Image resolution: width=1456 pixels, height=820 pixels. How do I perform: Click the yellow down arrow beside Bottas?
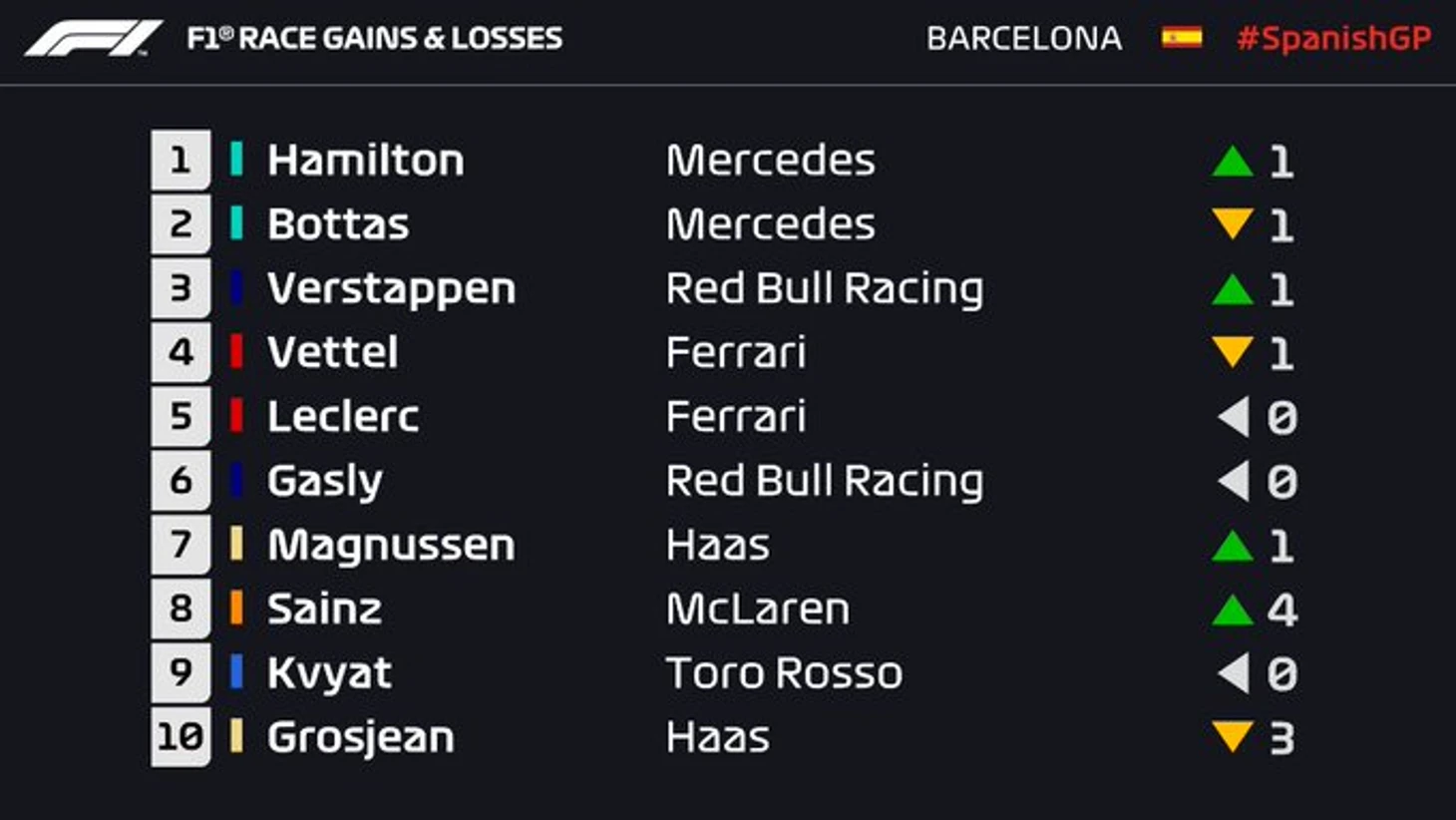1233,223
